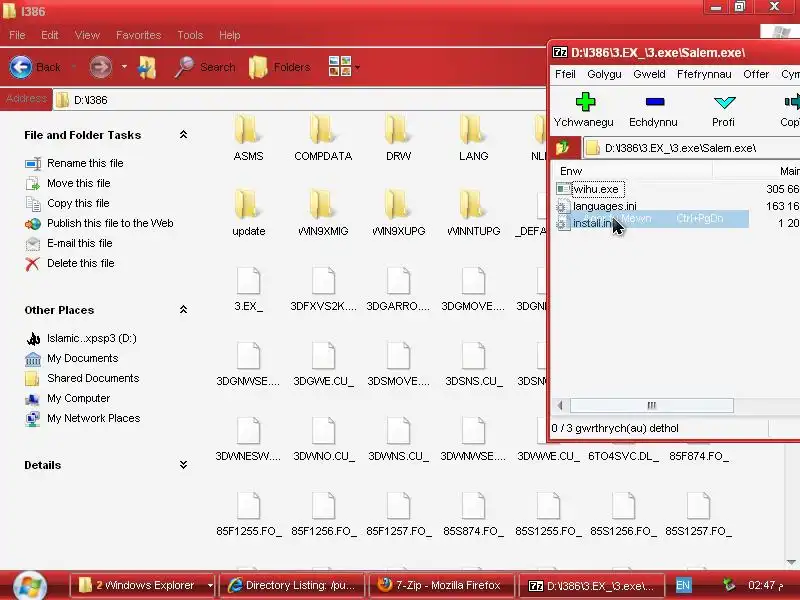Click E-mail this file link
800x600 pixels.
80,243
